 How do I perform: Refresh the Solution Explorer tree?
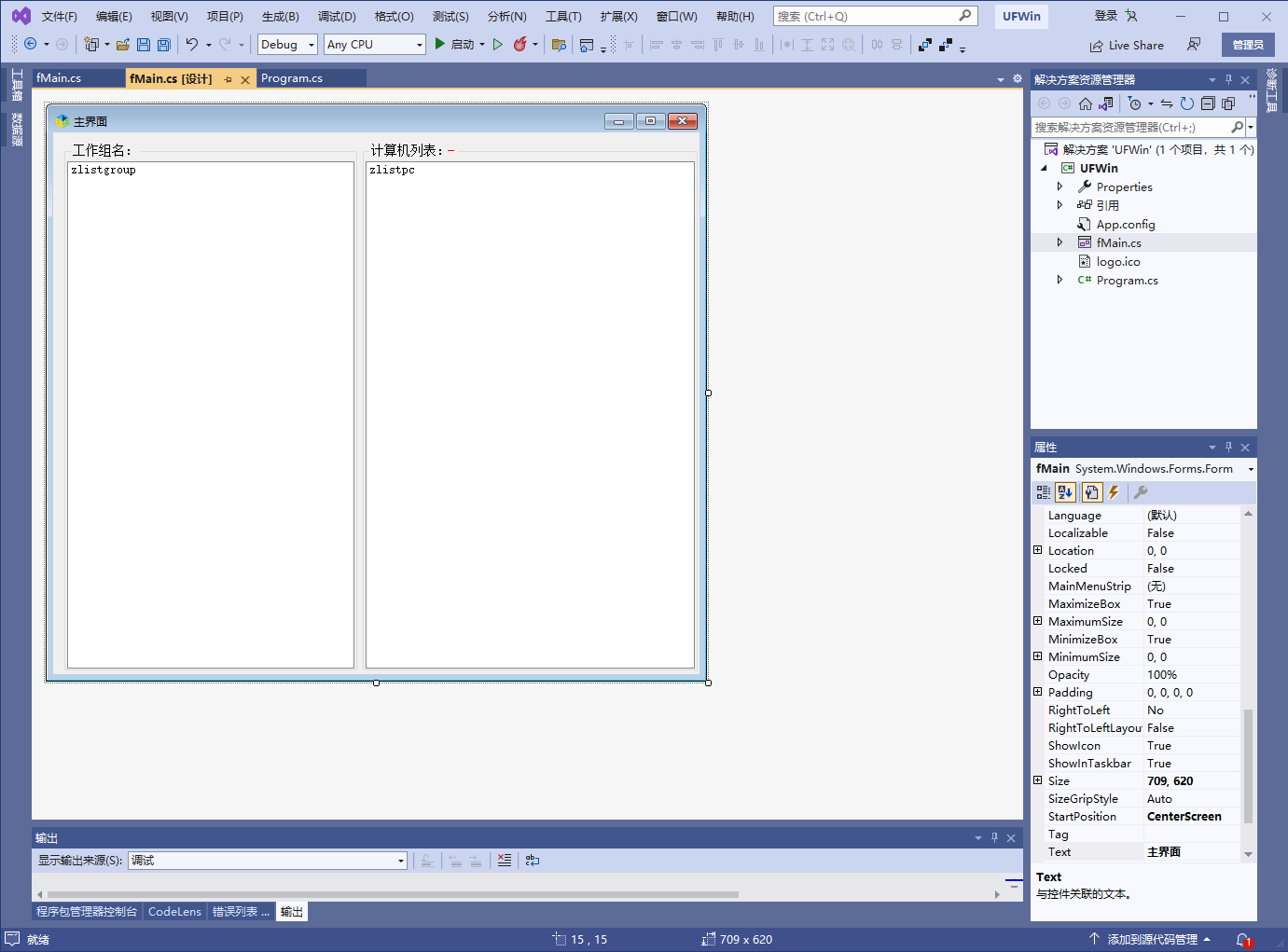pos(1186,103)
